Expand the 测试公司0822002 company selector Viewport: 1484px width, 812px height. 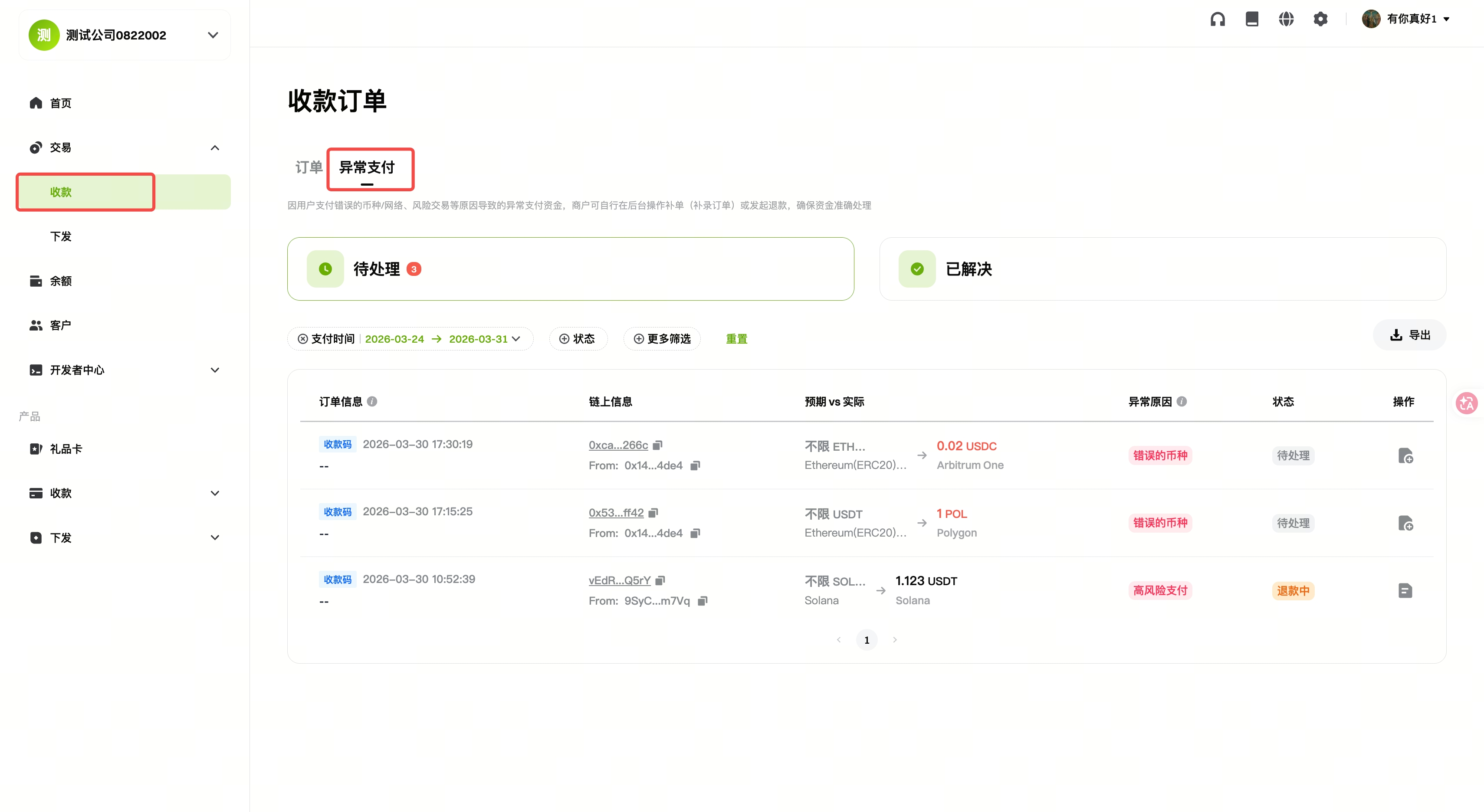pyautogui.click(x=213, y=35)
